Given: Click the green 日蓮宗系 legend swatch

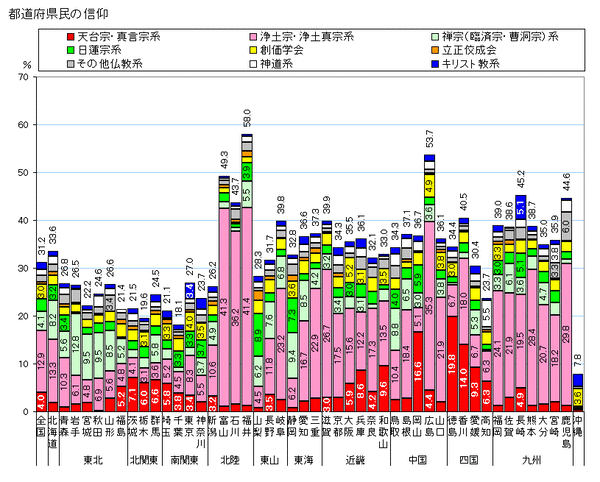Looking at the screenshot, I should pyautogui.click(x=70, y=50).
